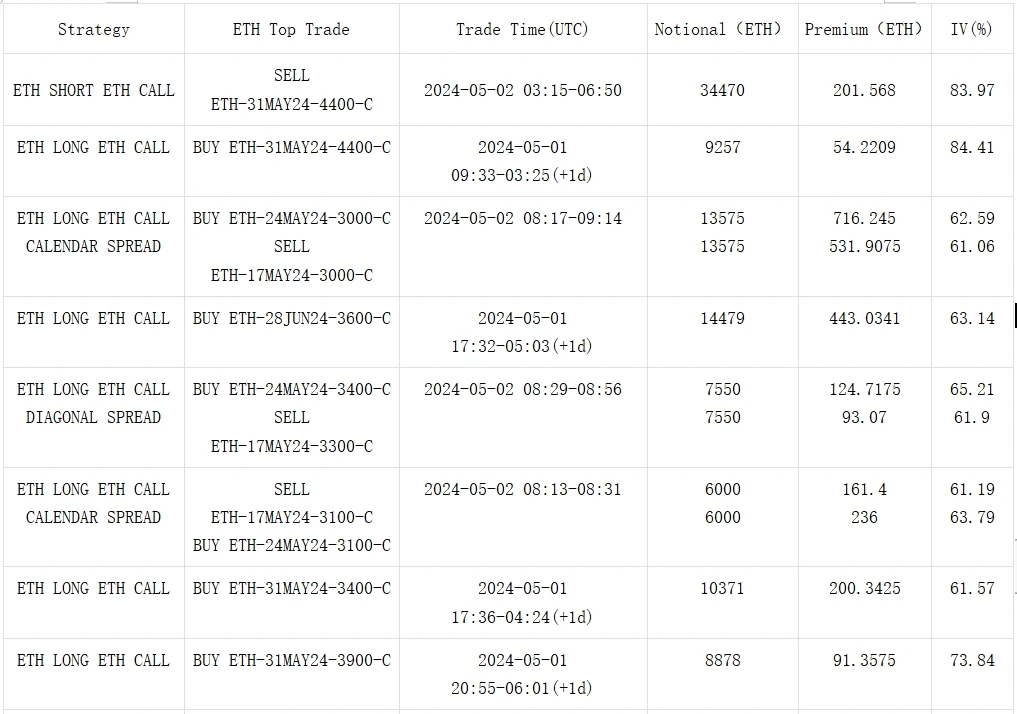The image size is (1017, 714).
Task: Click the Trade Time(UTC) column header
Action: pos(522,29)
